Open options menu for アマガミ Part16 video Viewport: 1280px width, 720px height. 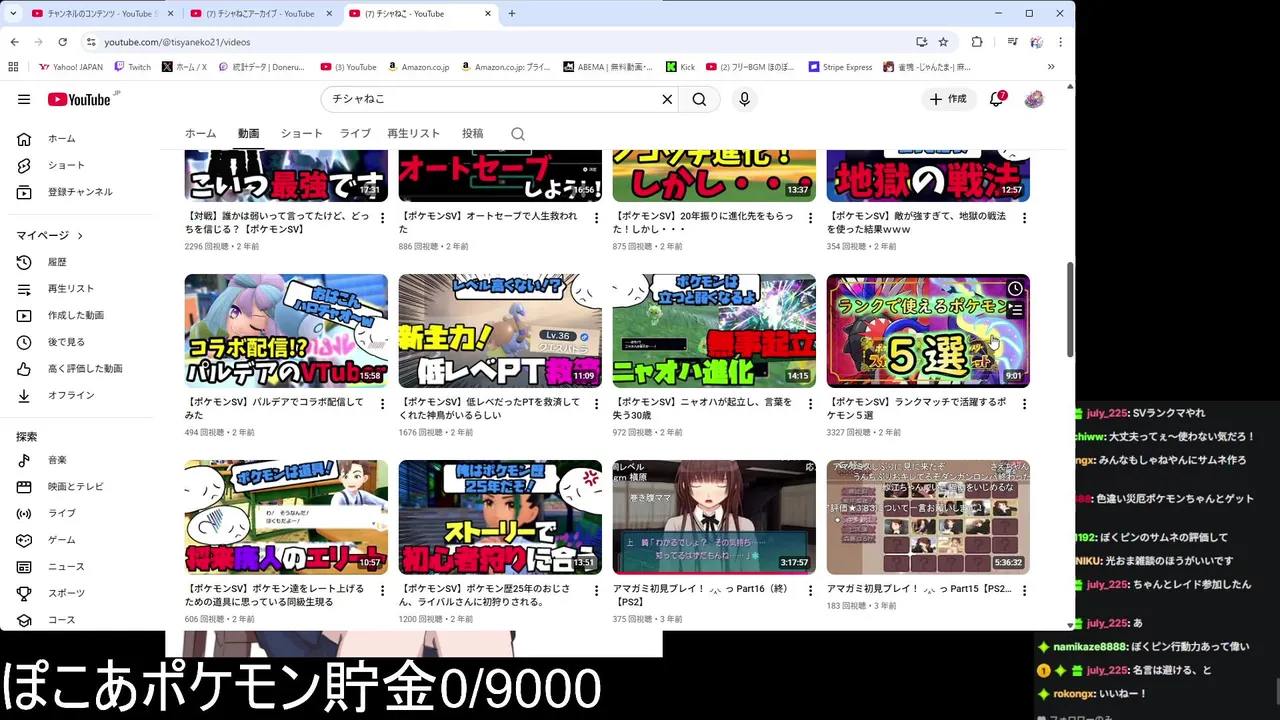click(x=810, y=591)
